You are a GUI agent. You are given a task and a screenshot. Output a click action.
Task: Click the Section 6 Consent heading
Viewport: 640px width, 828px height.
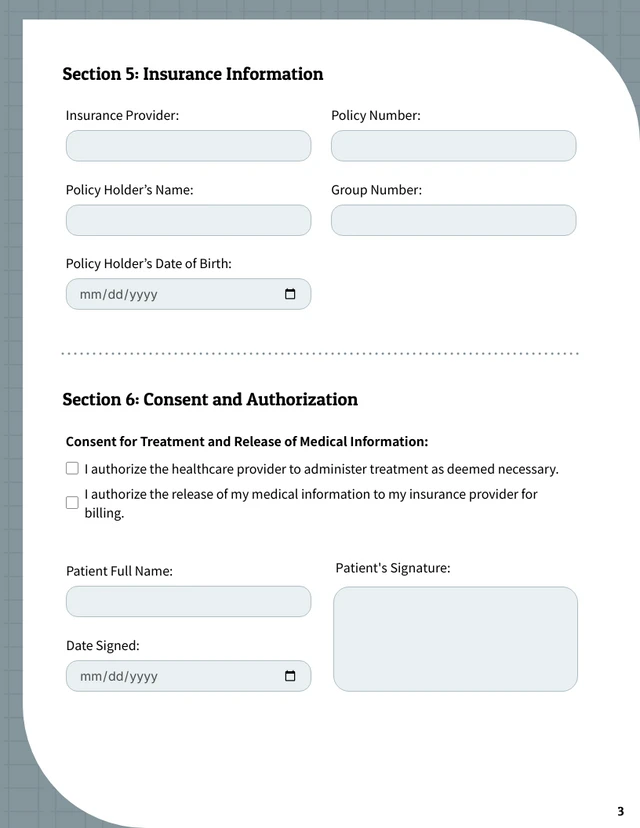pyautogui.click(x=209, y=399)
